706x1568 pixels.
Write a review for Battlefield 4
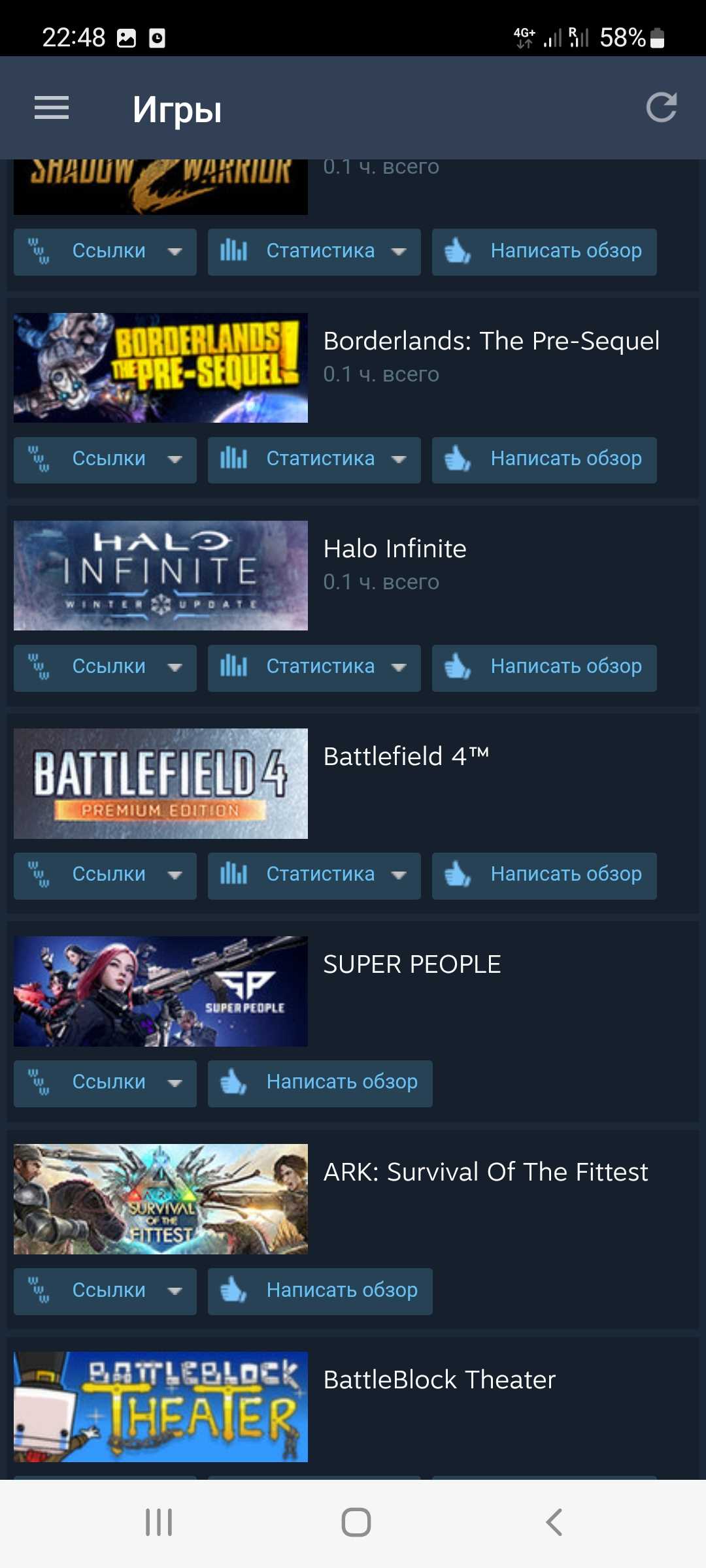click(x=545, y=875)
